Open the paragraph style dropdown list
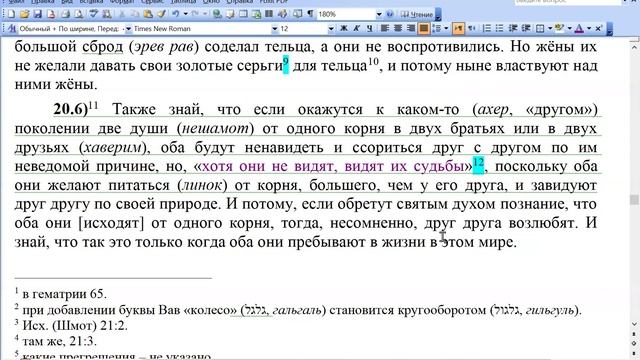This screenshot has width=640, height=360. coord(128,29)
